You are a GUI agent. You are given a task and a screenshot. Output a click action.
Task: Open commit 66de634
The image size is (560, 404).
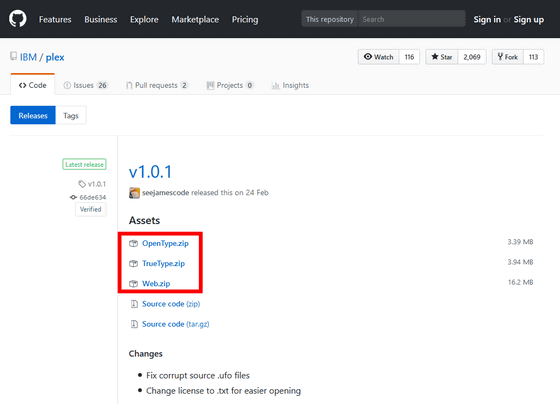[x=92, y=197]
